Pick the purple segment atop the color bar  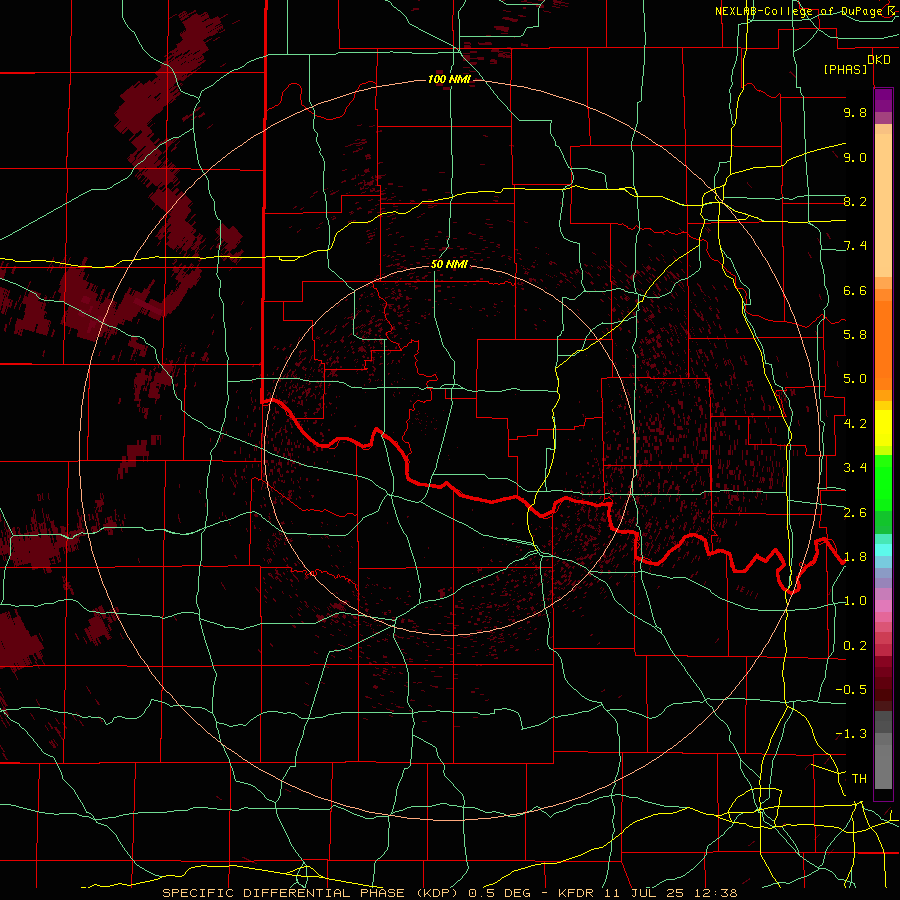(883, 100)
